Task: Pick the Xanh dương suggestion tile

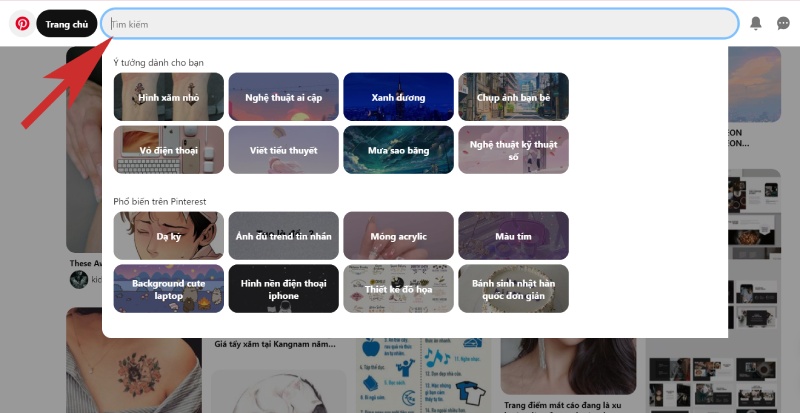Action: [x=398, y=97]
